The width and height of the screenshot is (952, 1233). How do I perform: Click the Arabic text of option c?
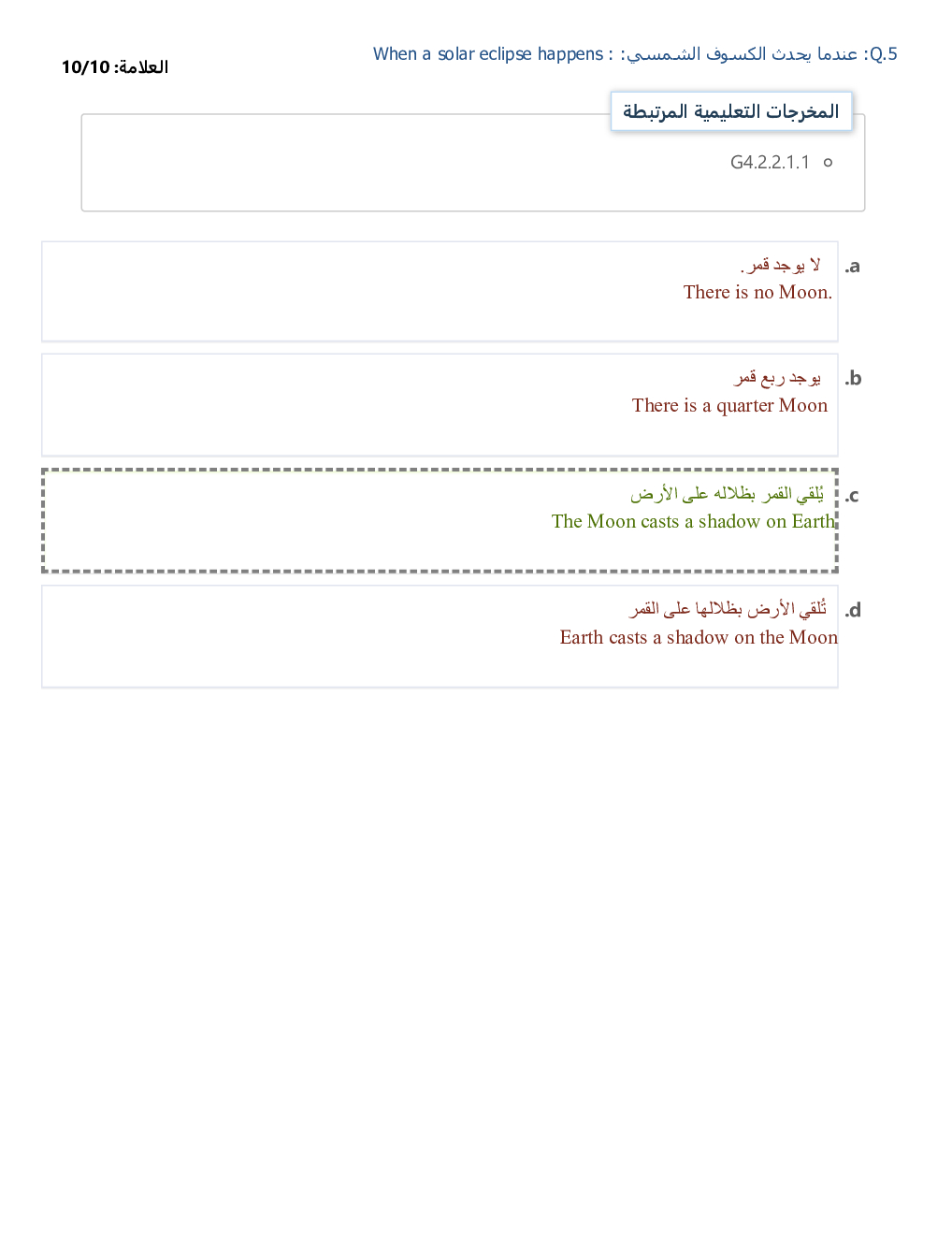(x=727, y=493)
